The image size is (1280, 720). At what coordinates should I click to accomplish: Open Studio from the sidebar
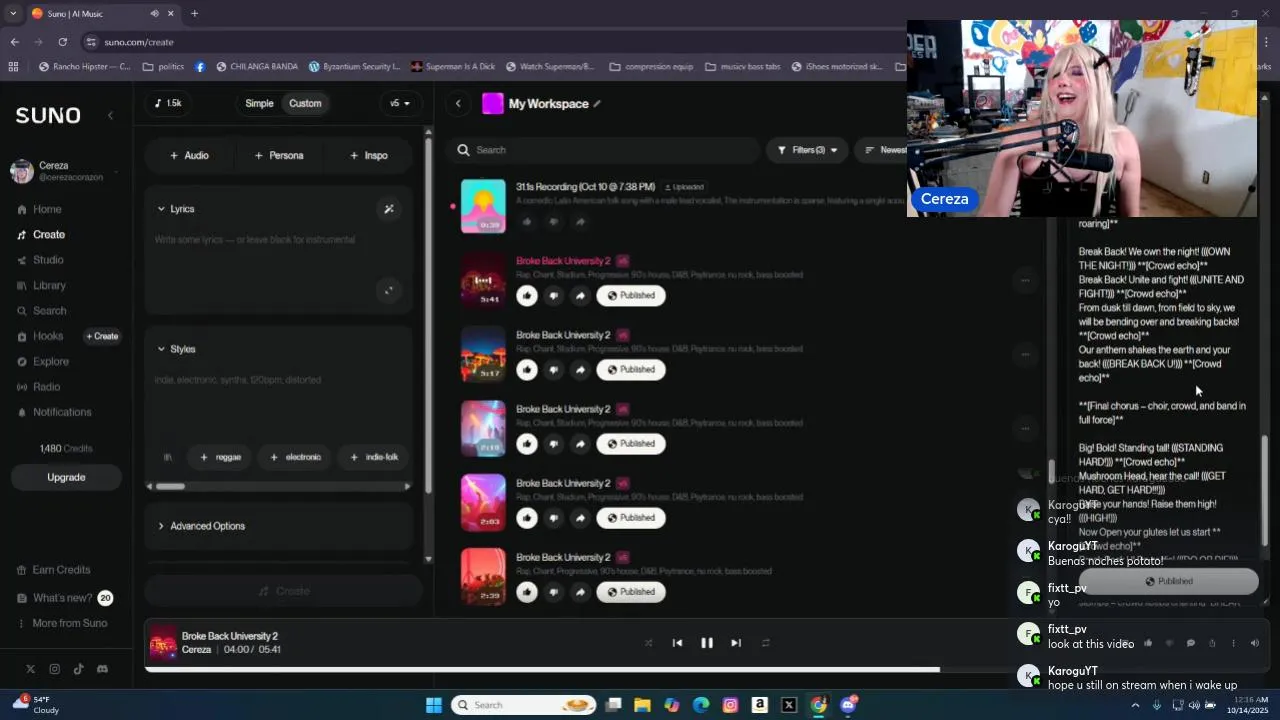coord(40,260)
